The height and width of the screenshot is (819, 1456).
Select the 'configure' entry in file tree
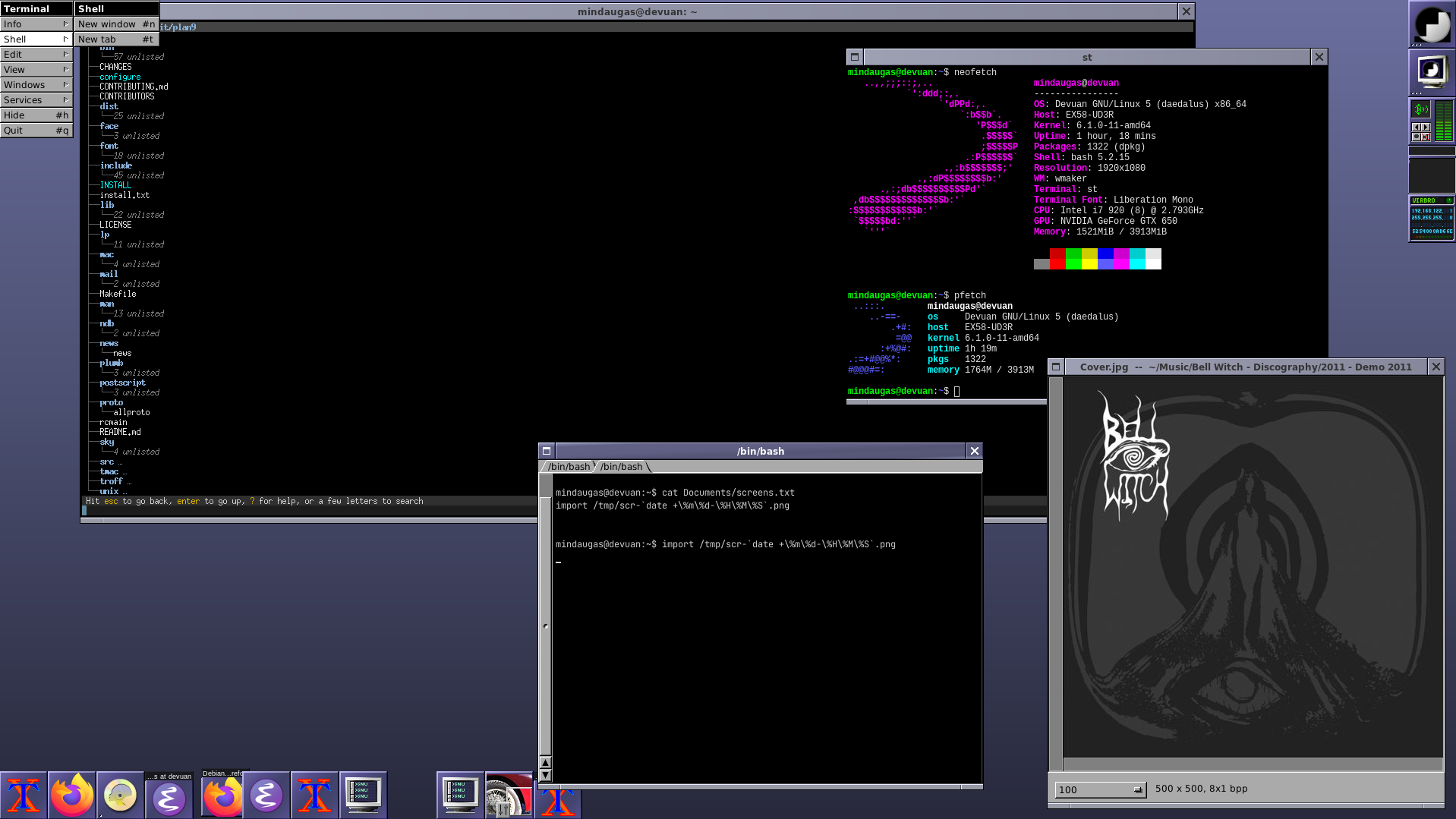(120, 77)
